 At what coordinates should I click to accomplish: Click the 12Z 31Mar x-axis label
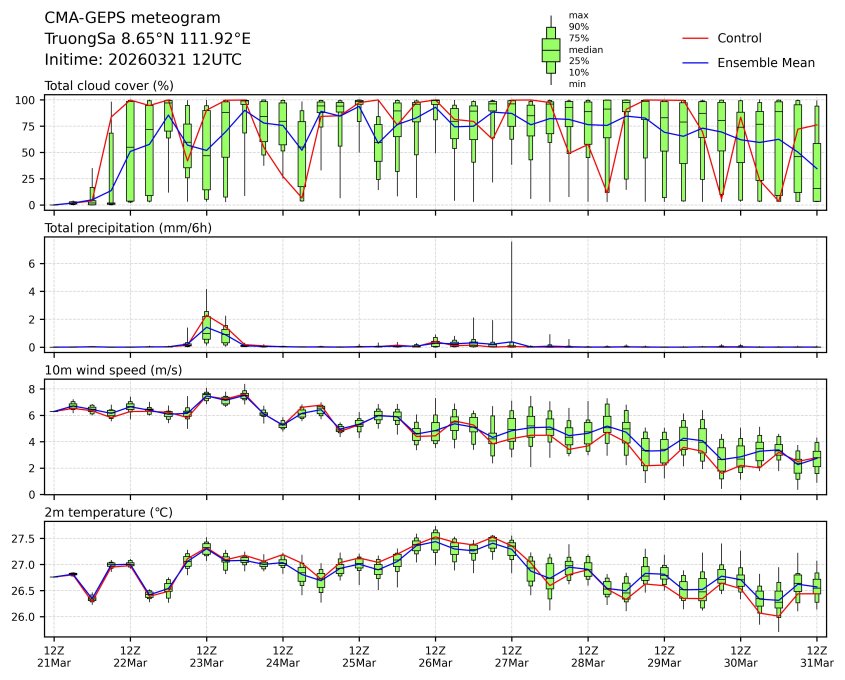[x=817, y=656]
